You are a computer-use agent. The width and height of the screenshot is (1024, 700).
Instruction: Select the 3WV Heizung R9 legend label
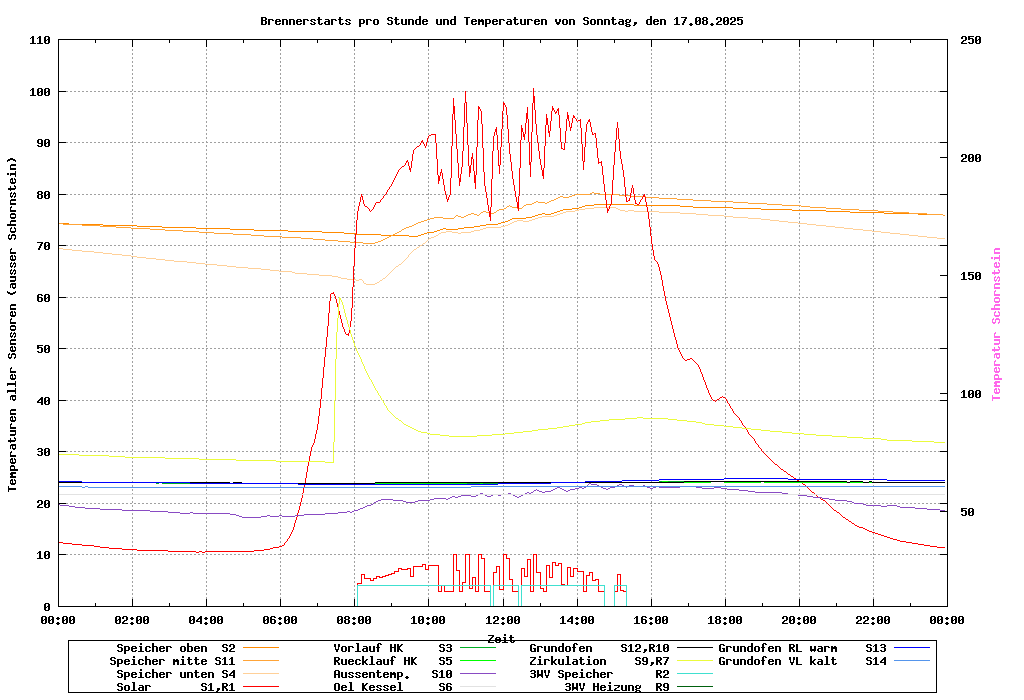point(616,687)
